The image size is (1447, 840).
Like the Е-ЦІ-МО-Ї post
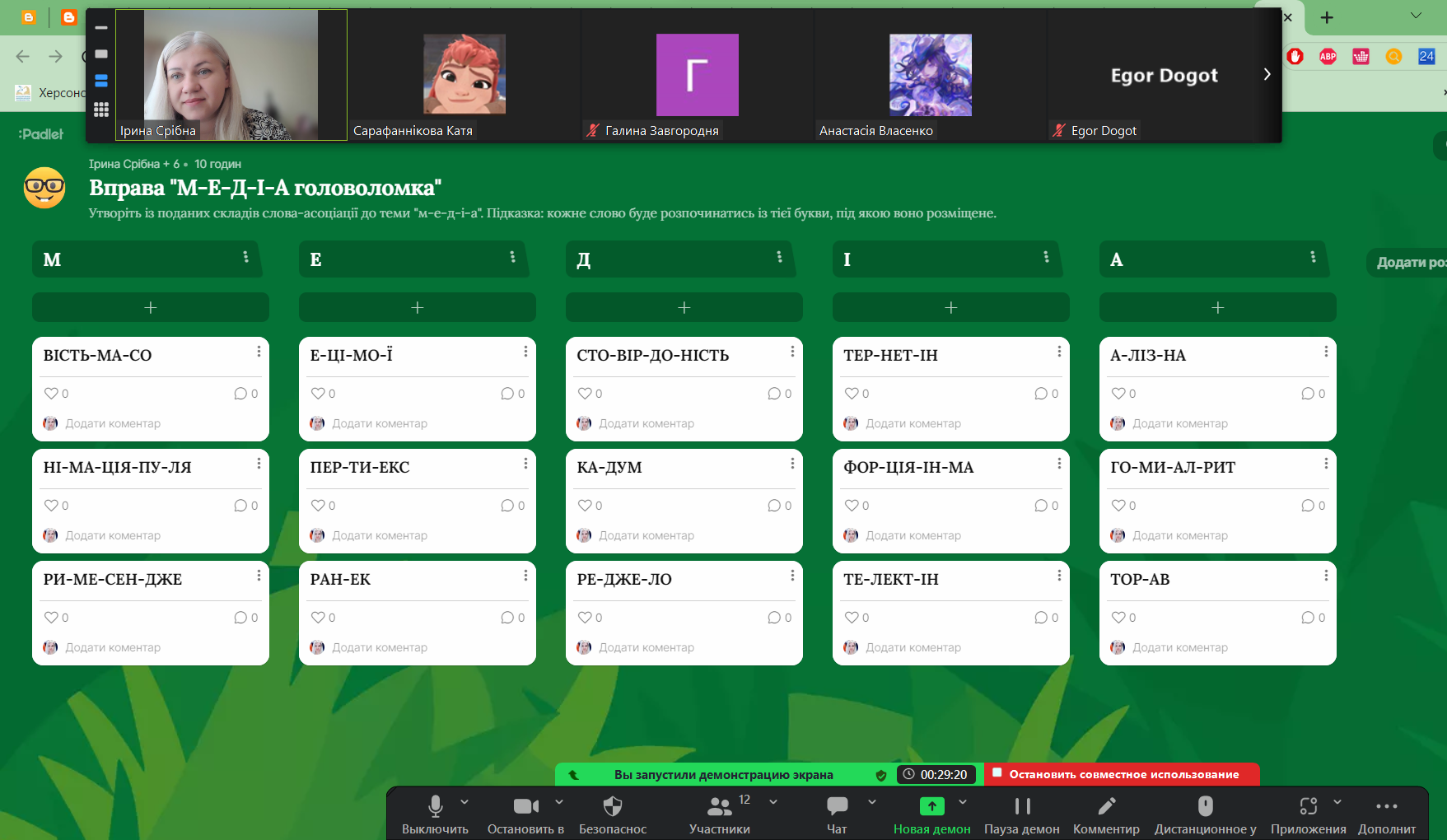pyautogui.click(x=318, y=394)
